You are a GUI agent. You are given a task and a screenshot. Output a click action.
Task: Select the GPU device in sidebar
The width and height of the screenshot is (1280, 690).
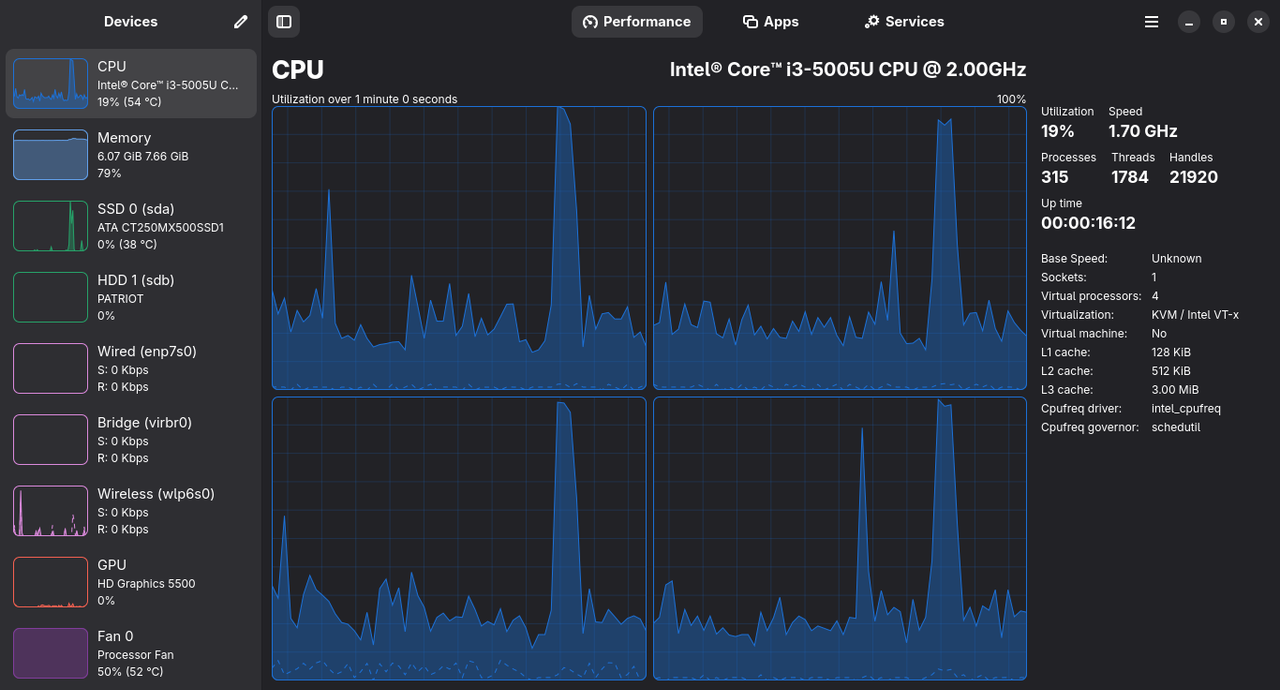131,582
